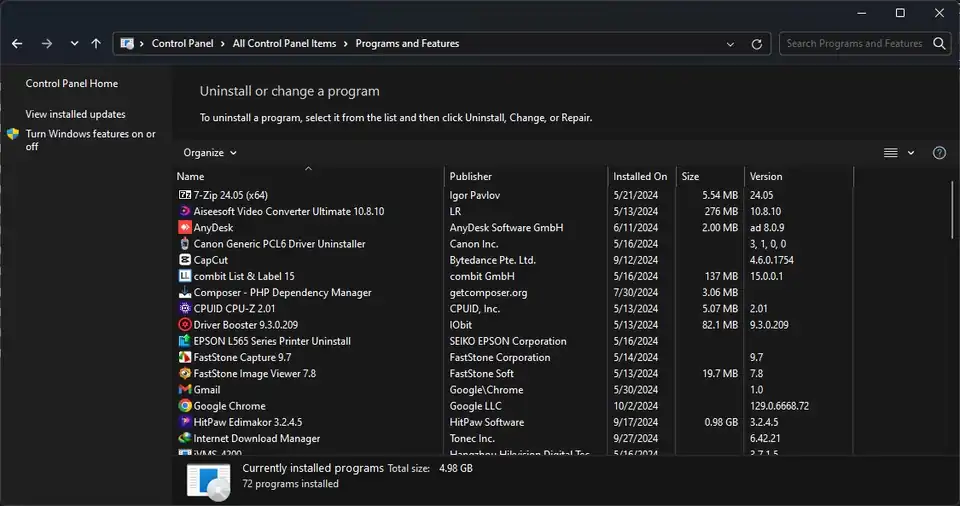Click version 4.6.0.1754 cell
Screen dimensions: 960x506
pyautogui.click(x=771, y=260)
